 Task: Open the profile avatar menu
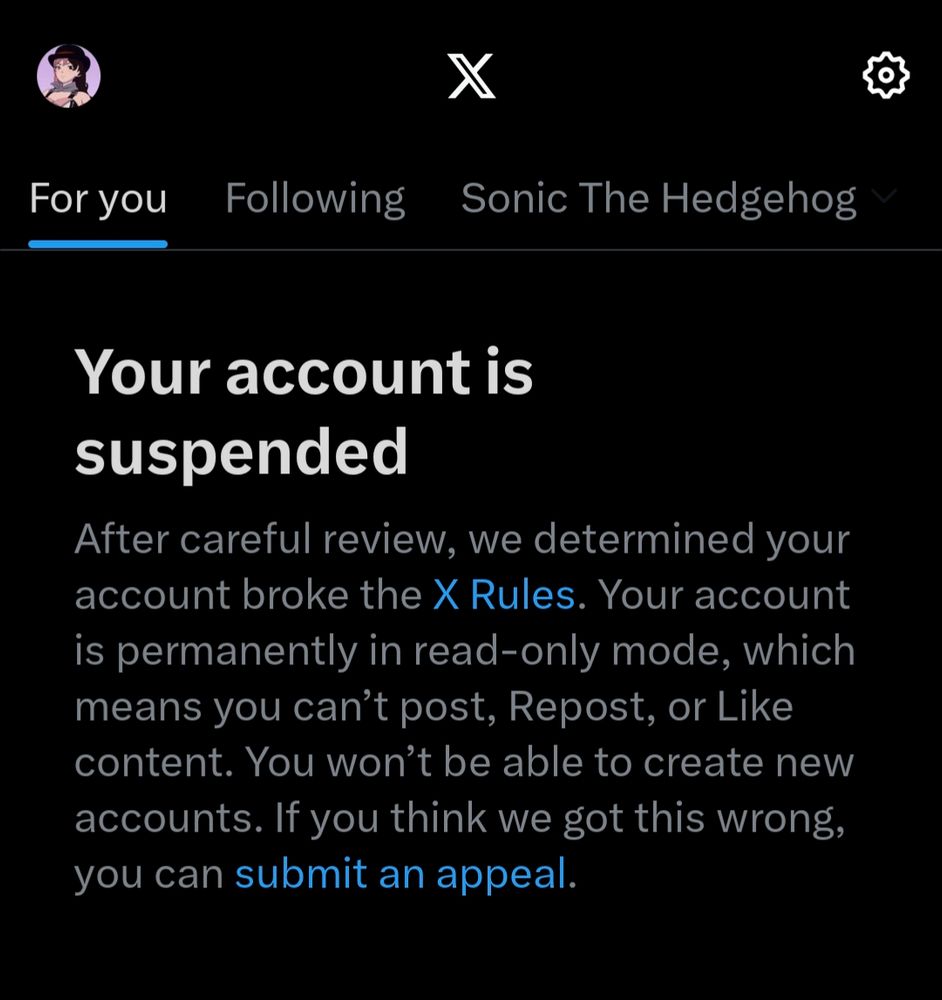(69, 76)
